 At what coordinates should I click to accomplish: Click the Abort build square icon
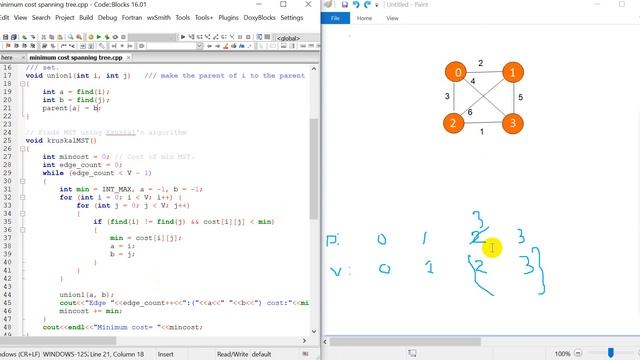(123, 37)
